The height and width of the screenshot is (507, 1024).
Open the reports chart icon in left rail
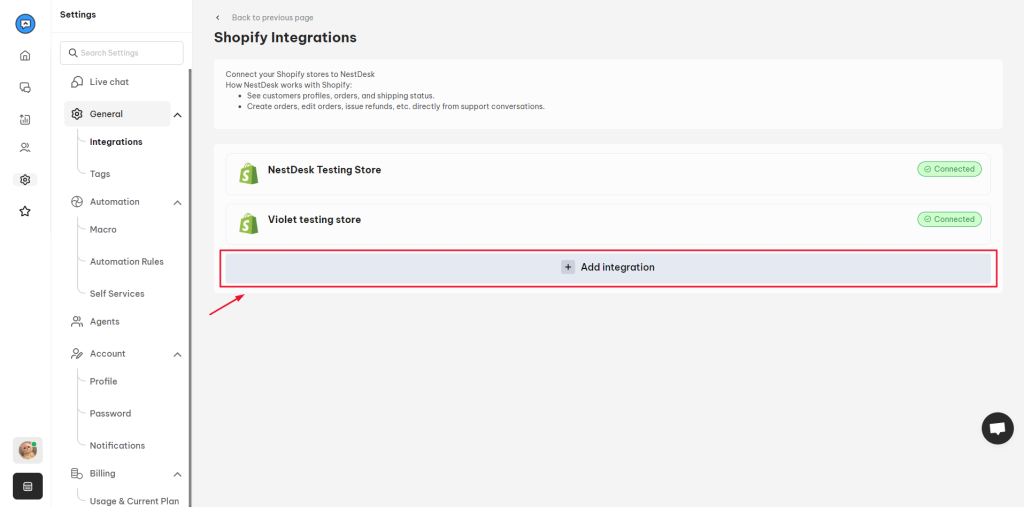pyautogui.click(x=25, y=120)
